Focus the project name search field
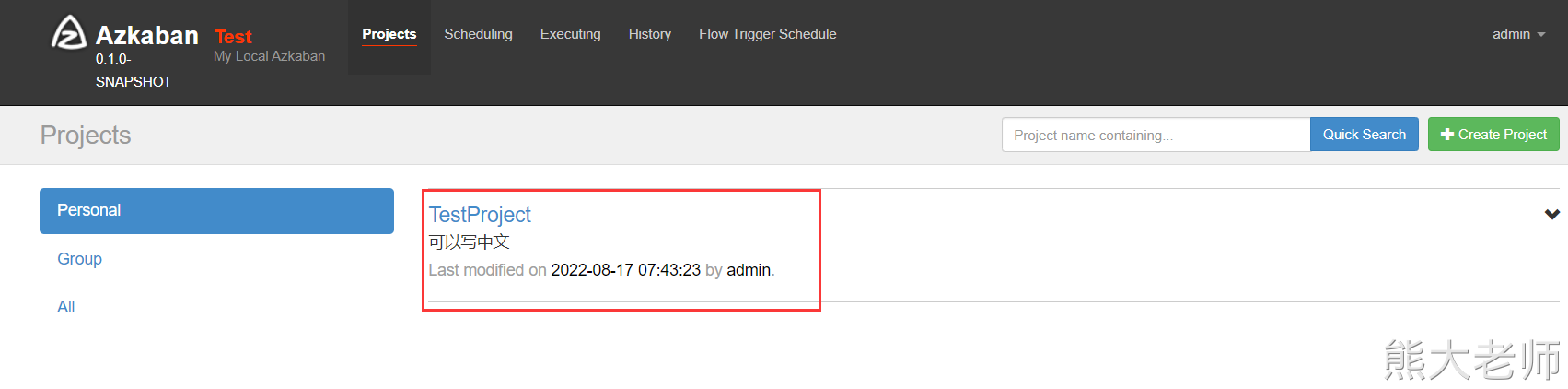1568x389 pixels. pos(1155,135)
